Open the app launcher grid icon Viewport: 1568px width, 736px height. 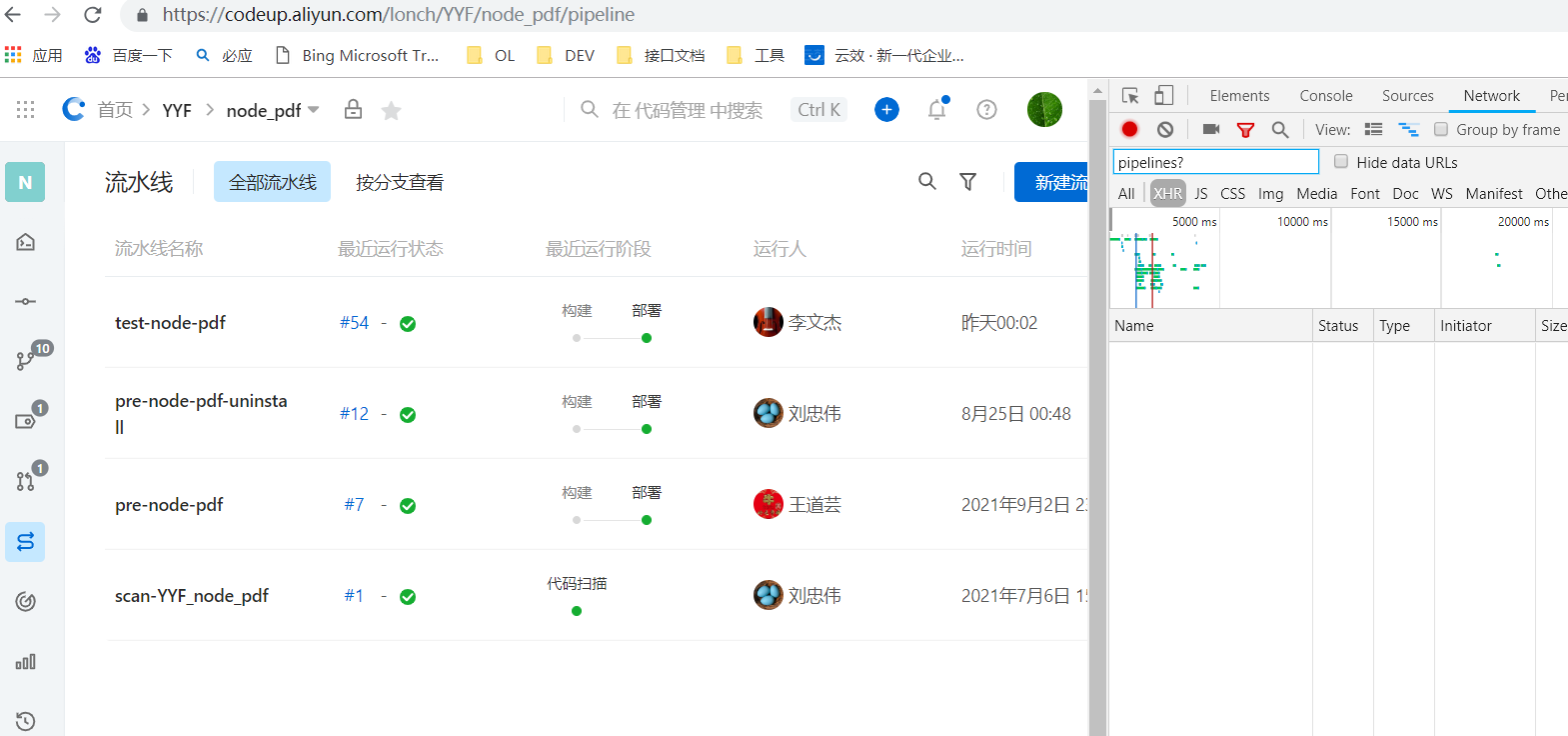[26, 110]
